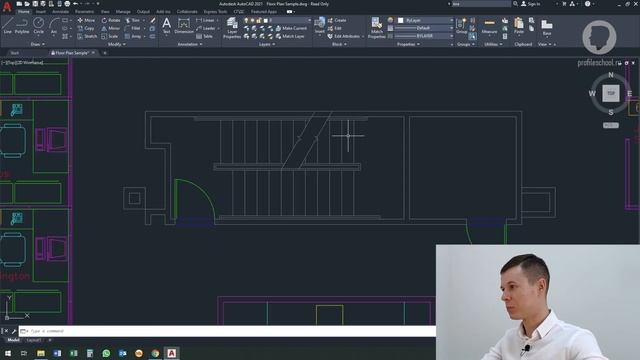This screenshot has height=360, width=640.
Task: Expand the Block panel
Action: click(339, 44)
